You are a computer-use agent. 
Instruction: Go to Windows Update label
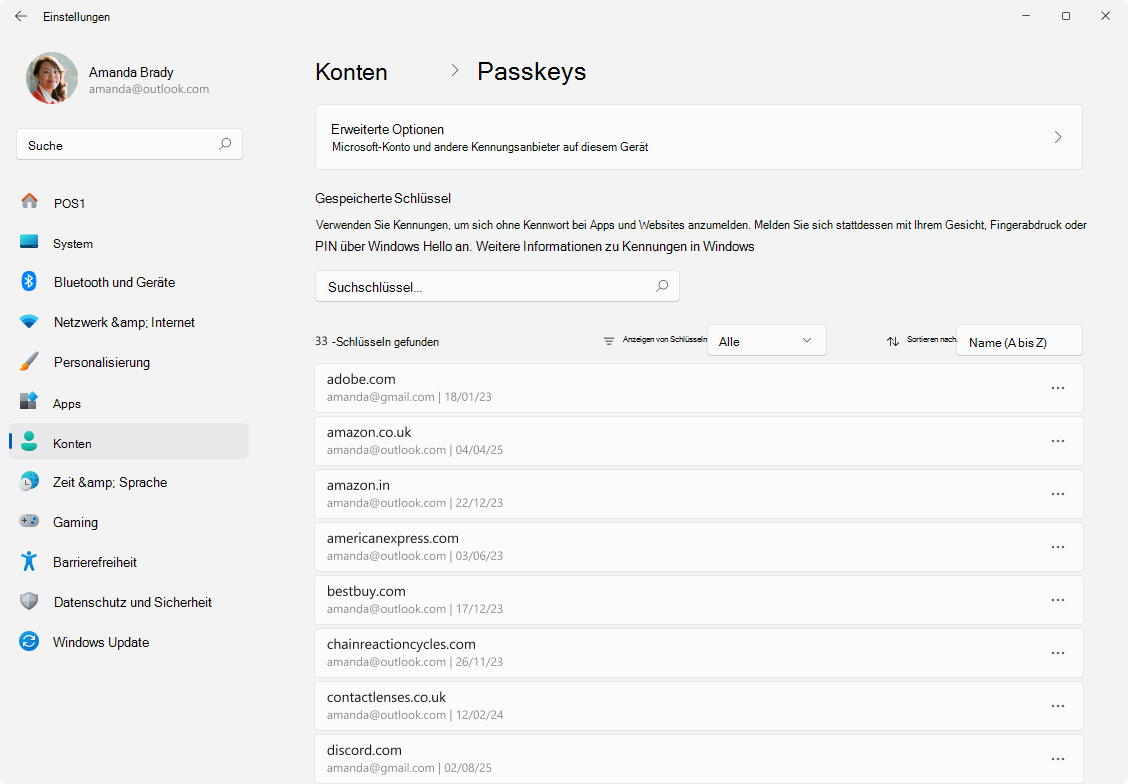(x=101, y=642)
